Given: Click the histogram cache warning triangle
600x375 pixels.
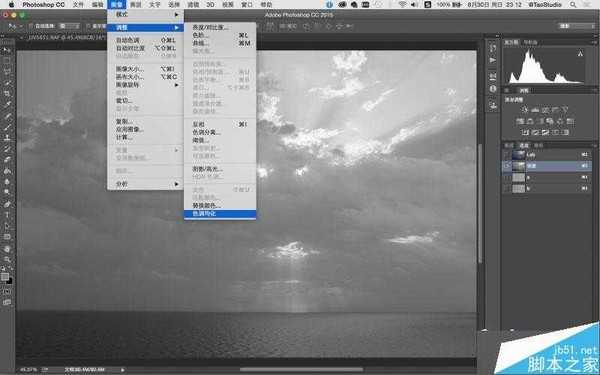Looking at the screenshot, I should [580, 54].
